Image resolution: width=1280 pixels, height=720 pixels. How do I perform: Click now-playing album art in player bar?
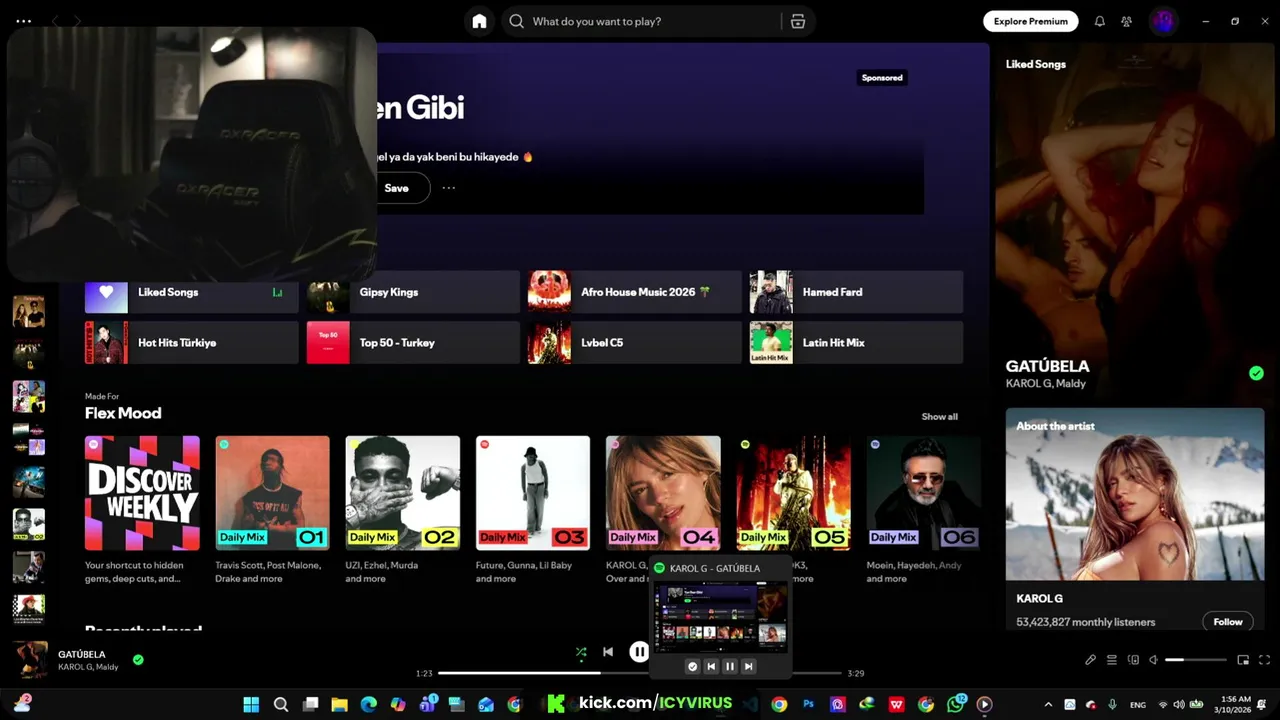30,660
